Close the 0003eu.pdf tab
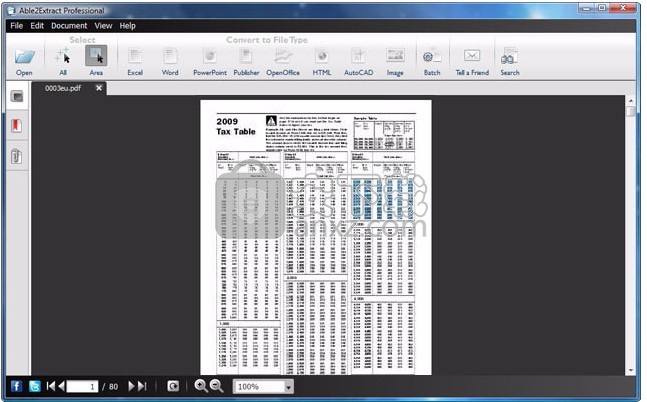This screenshot has width=647, height=402. point(99,87)
